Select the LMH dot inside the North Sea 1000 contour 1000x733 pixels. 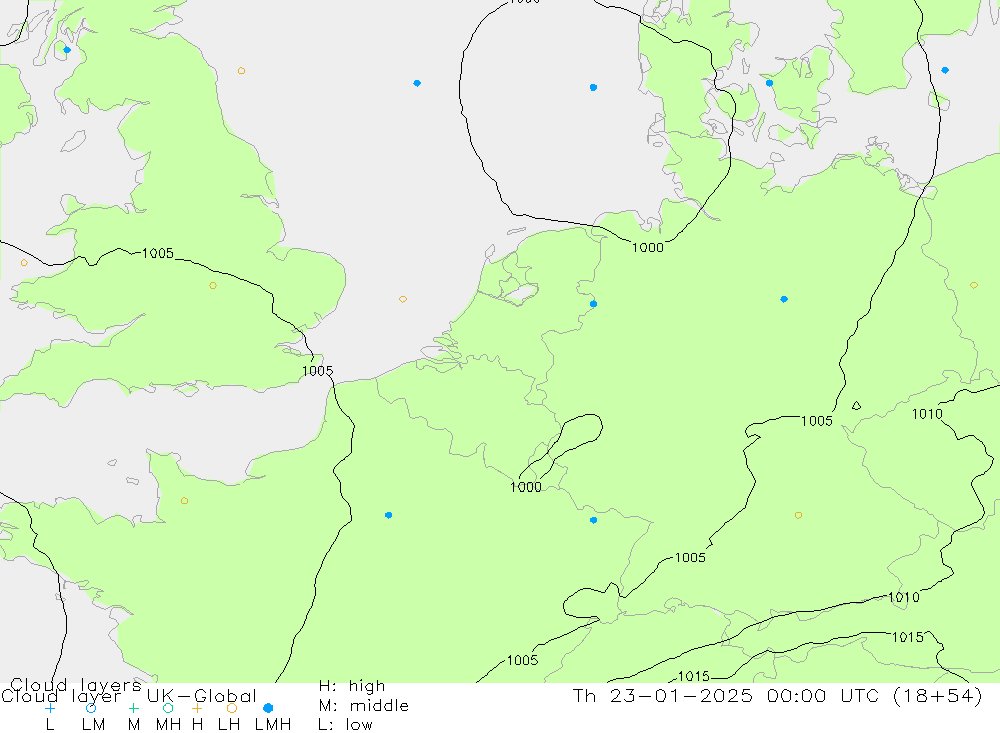[593, 87]
